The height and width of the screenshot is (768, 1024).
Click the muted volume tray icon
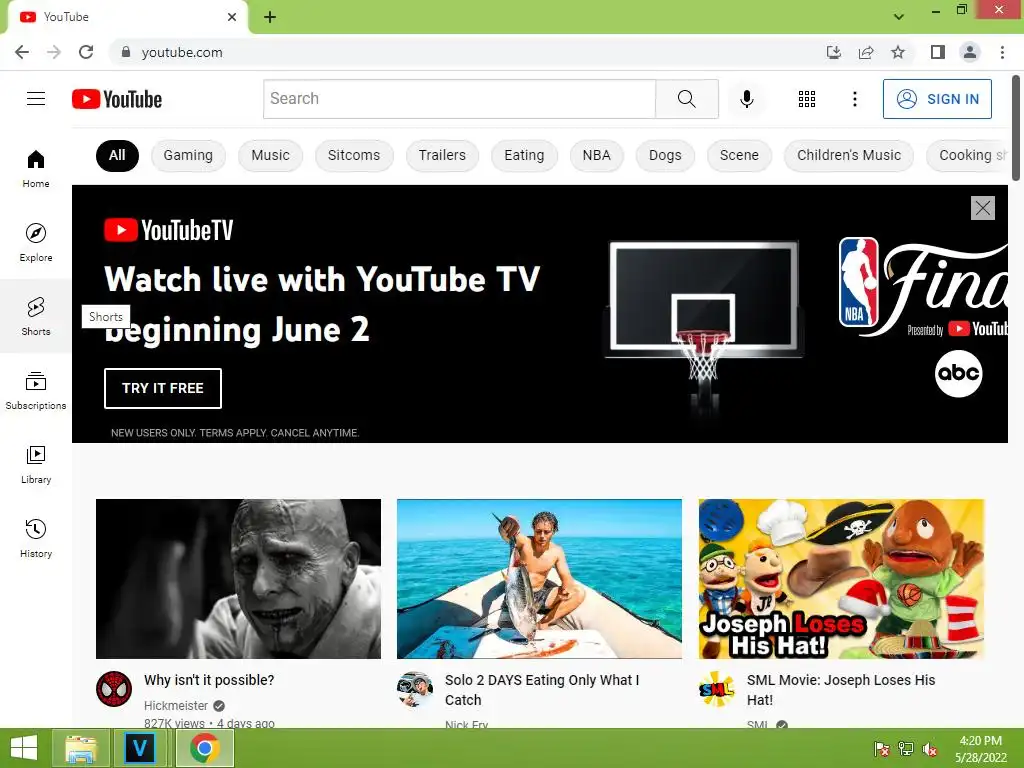(x=929, y=749)
